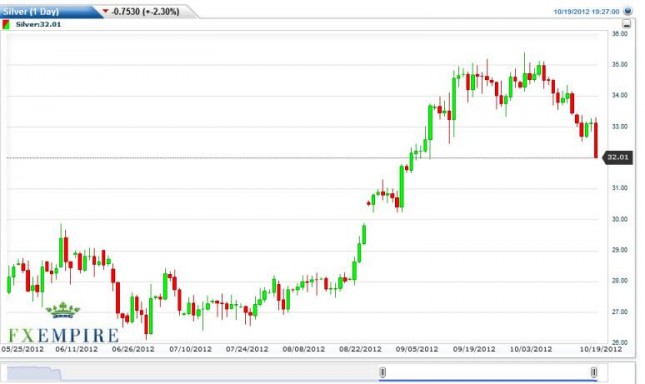Image resolution: width=645 pixels, height=384 pixels.
Task: Click the 10/19/2012 date label
Action: tap(601, 349)
